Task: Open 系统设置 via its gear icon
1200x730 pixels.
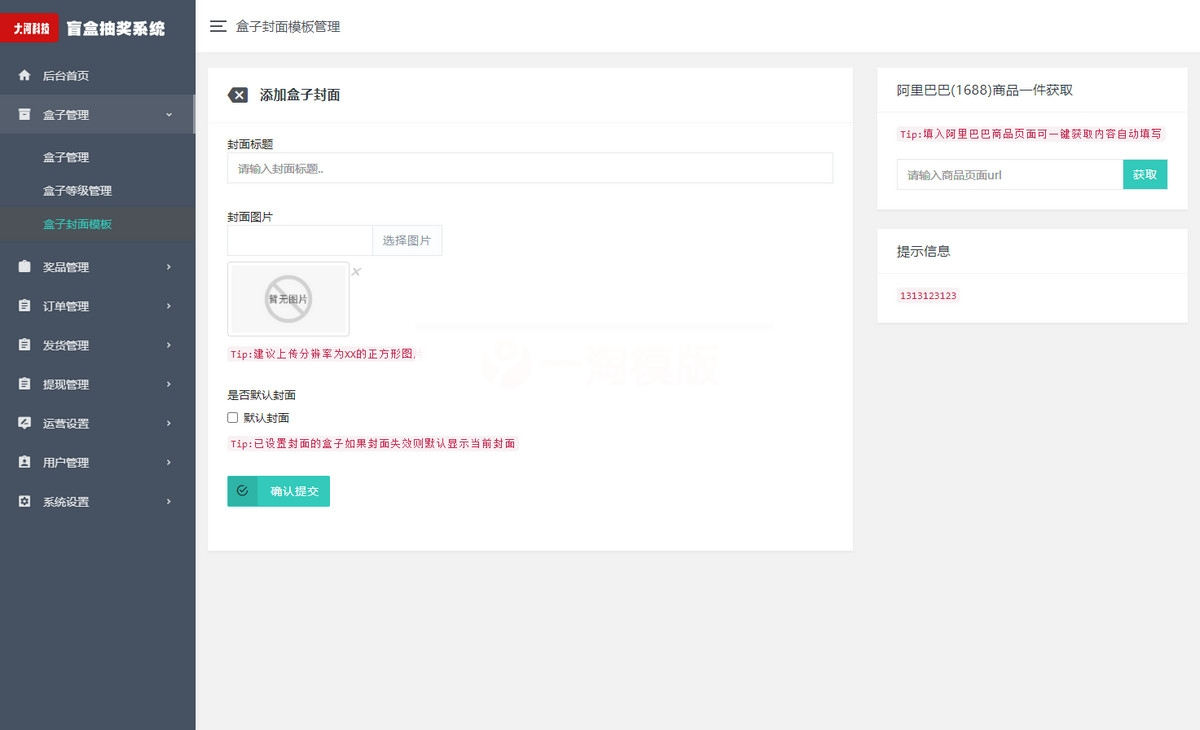Action: pyautogui.click(x=23, y=501)
